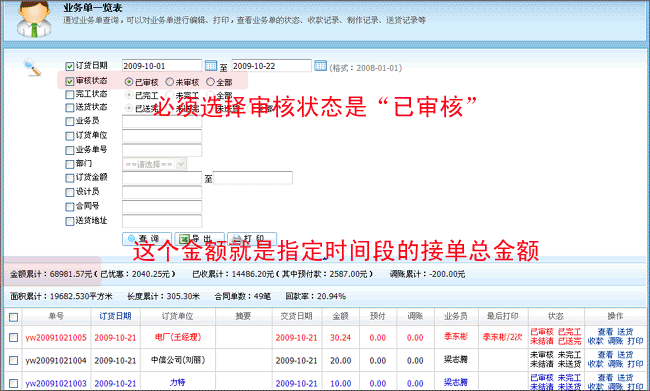This screenshot has width=650, height=391.
Task: Click the 导出 export button
Action: (x=199, y=239)
